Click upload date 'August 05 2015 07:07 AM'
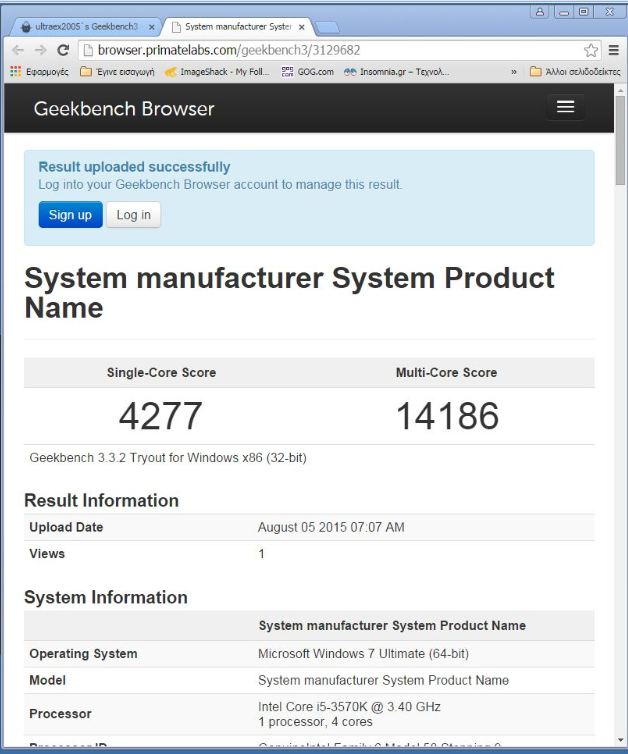Image resolution: width=628 pixels, height=754 pixels. [x=331, y=527]
